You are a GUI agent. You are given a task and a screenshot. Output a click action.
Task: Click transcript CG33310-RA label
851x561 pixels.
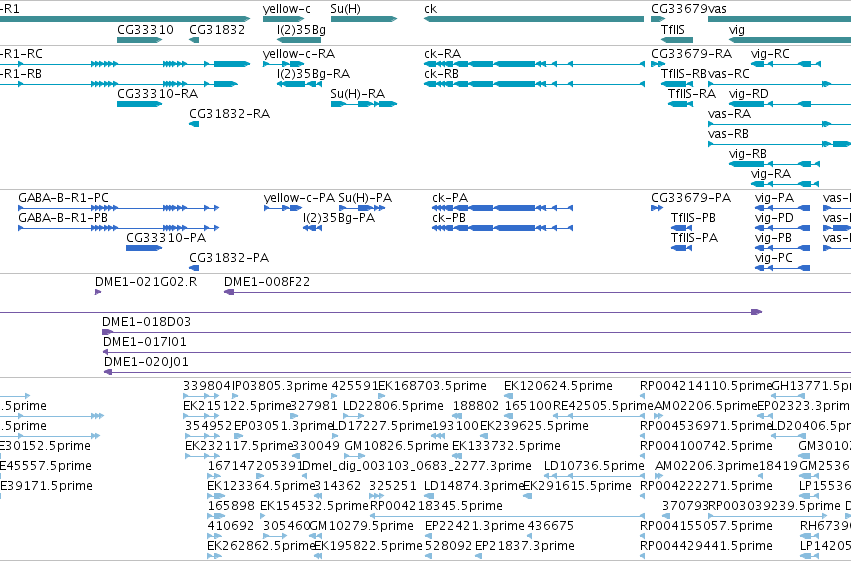pyautogui.click(x=157, y=94)
